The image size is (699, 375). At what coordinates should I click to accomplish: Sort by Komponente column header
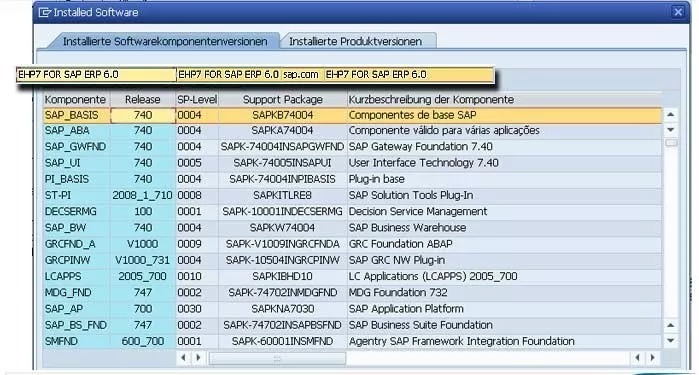tap(75, 99)
